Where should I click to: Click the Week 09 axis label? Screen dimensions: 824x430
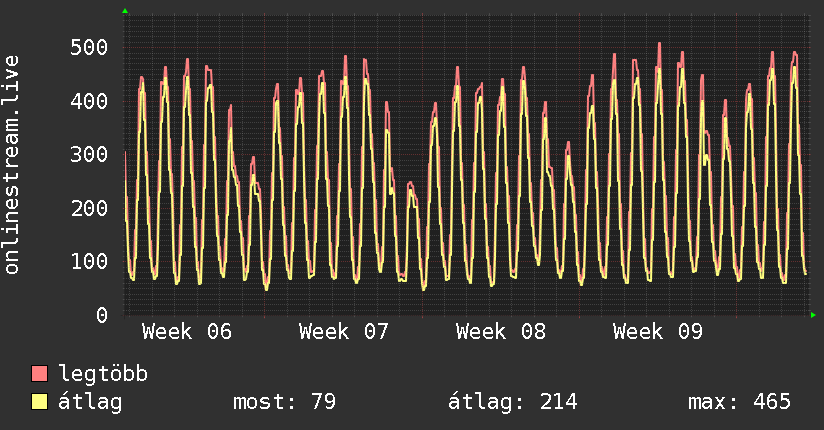tap(657, 332)
